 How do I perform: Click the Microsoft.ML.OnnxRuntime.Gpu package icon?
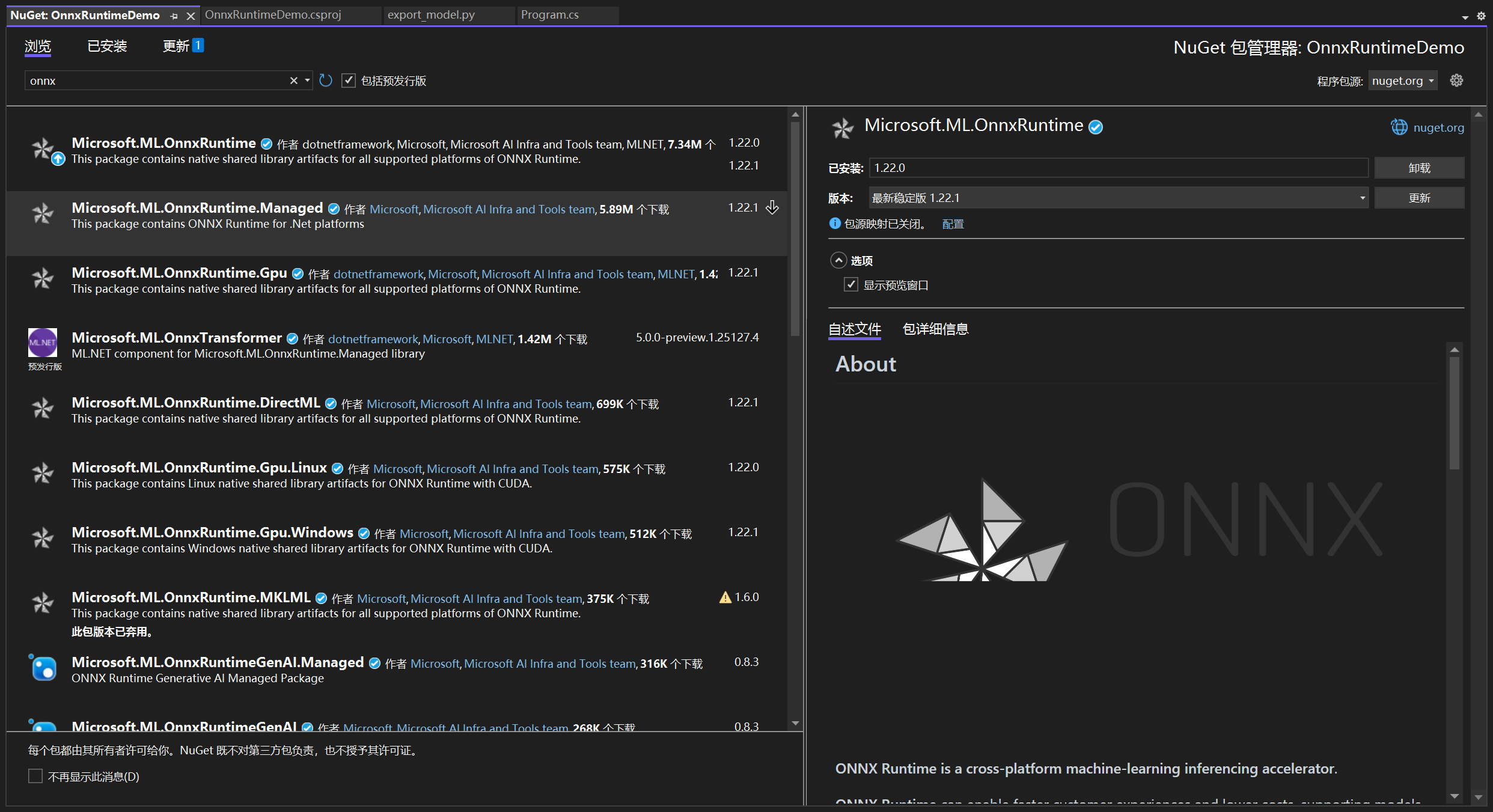(43, 278)
